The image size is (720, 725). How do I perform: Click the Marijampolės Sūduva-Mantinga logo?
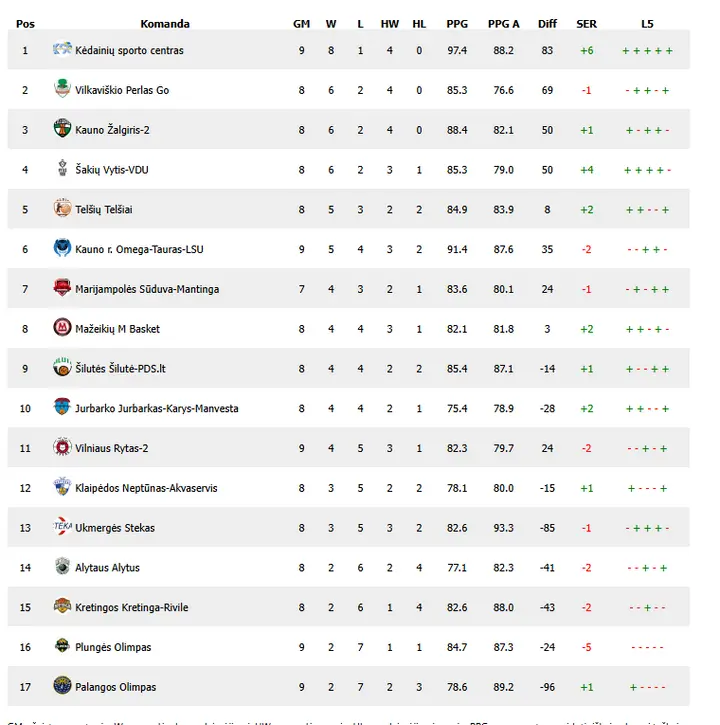(62, 288)
